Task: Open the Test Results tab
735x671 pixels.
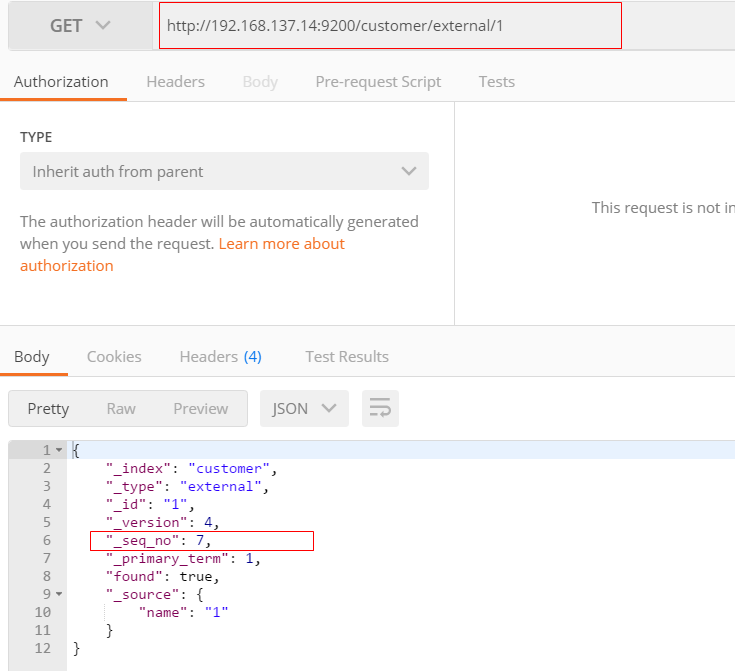Action: [x=347, y=357]
